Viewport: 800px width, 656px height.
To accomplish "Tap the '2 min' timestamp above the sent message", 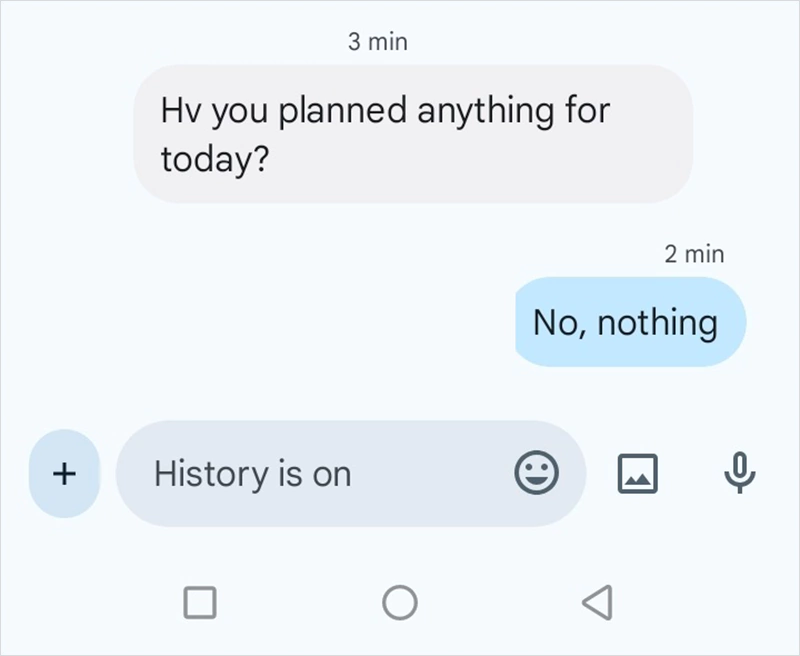I will tap(694, 254).
